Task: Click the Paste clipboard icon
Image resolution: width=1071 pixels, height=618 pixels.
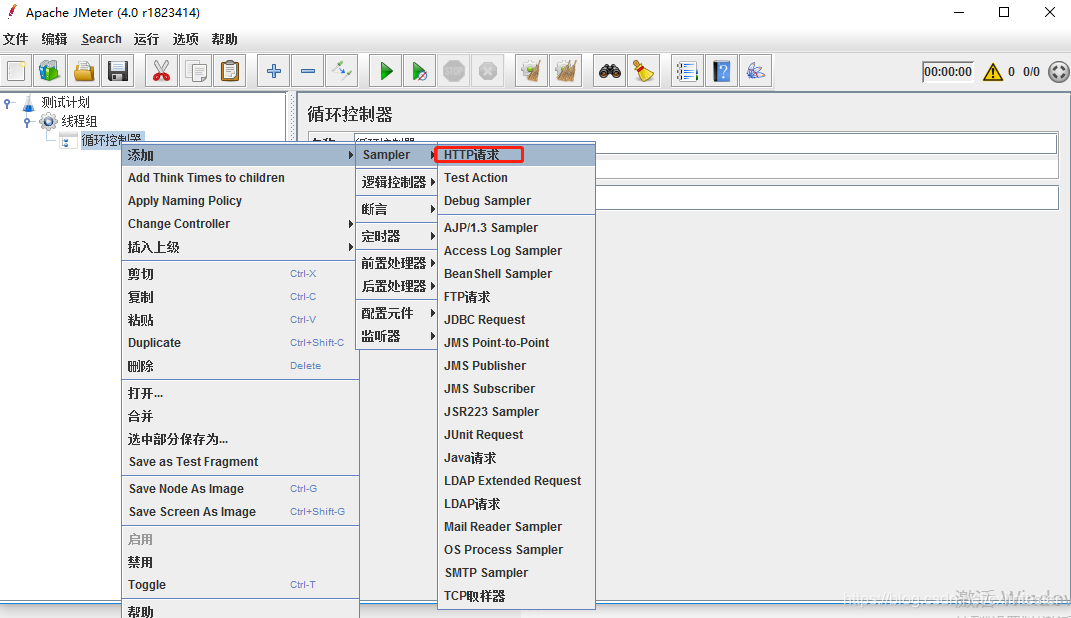Action: point(230,71)
